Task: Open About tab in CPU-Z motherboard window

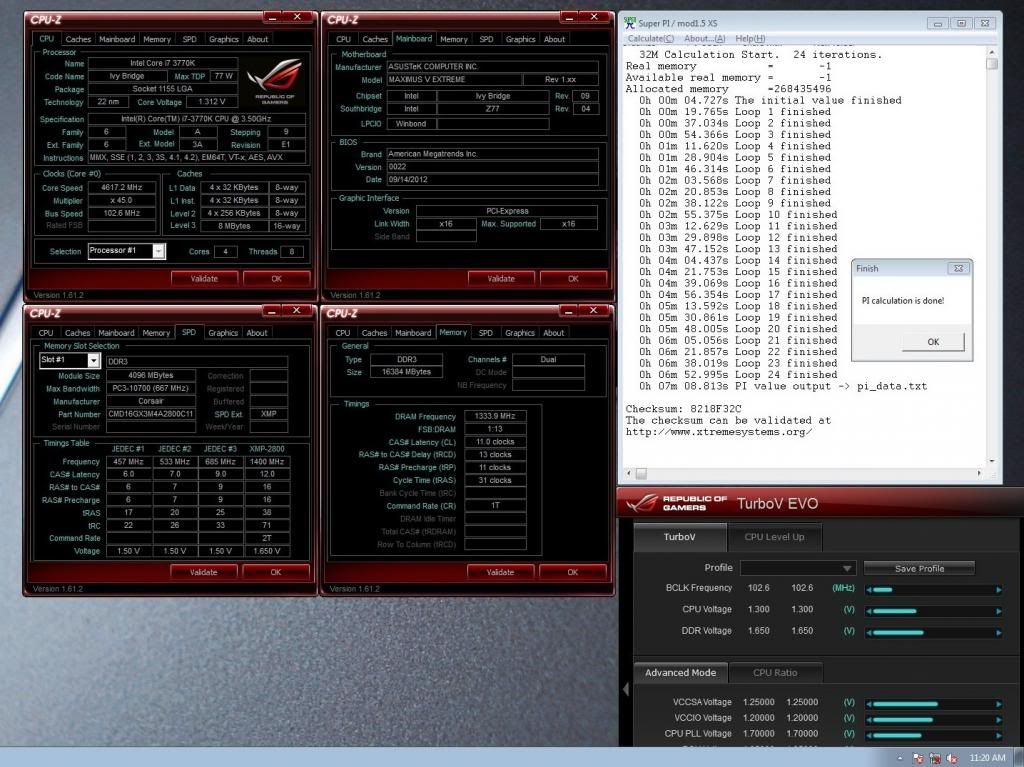Action: (554, 39)
